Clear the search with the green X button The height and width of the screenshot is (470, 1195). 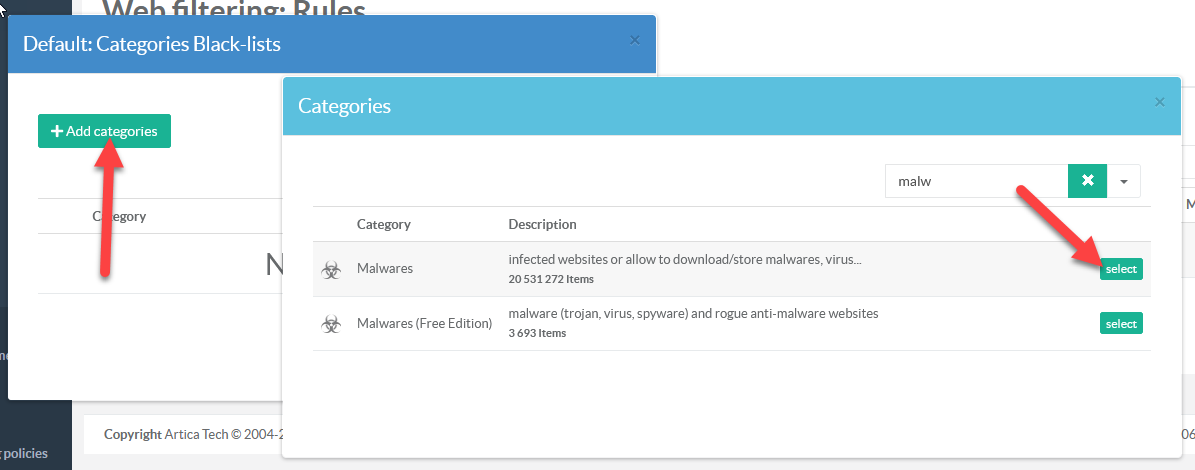coord(1087,181)
